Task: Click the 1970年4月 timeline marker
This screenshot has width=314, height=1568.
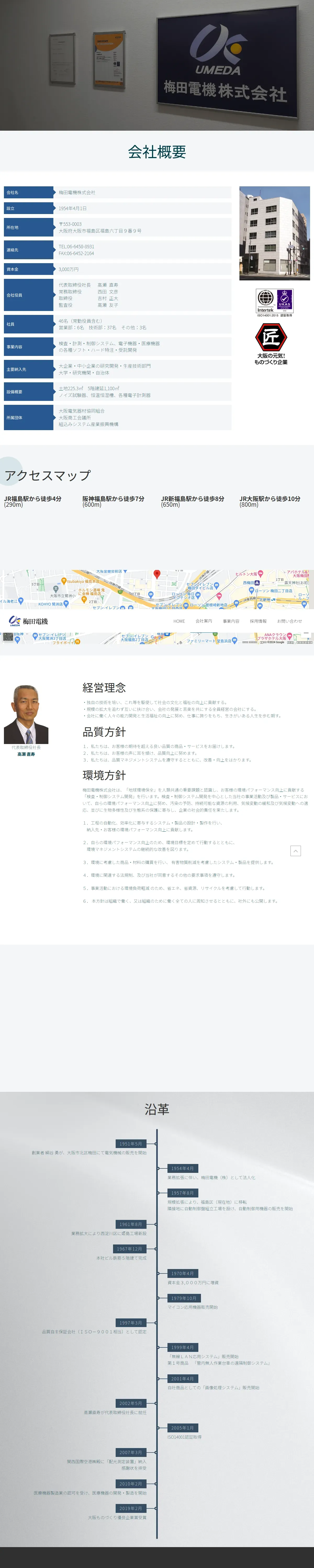Action: click(x=182, y=1273)
